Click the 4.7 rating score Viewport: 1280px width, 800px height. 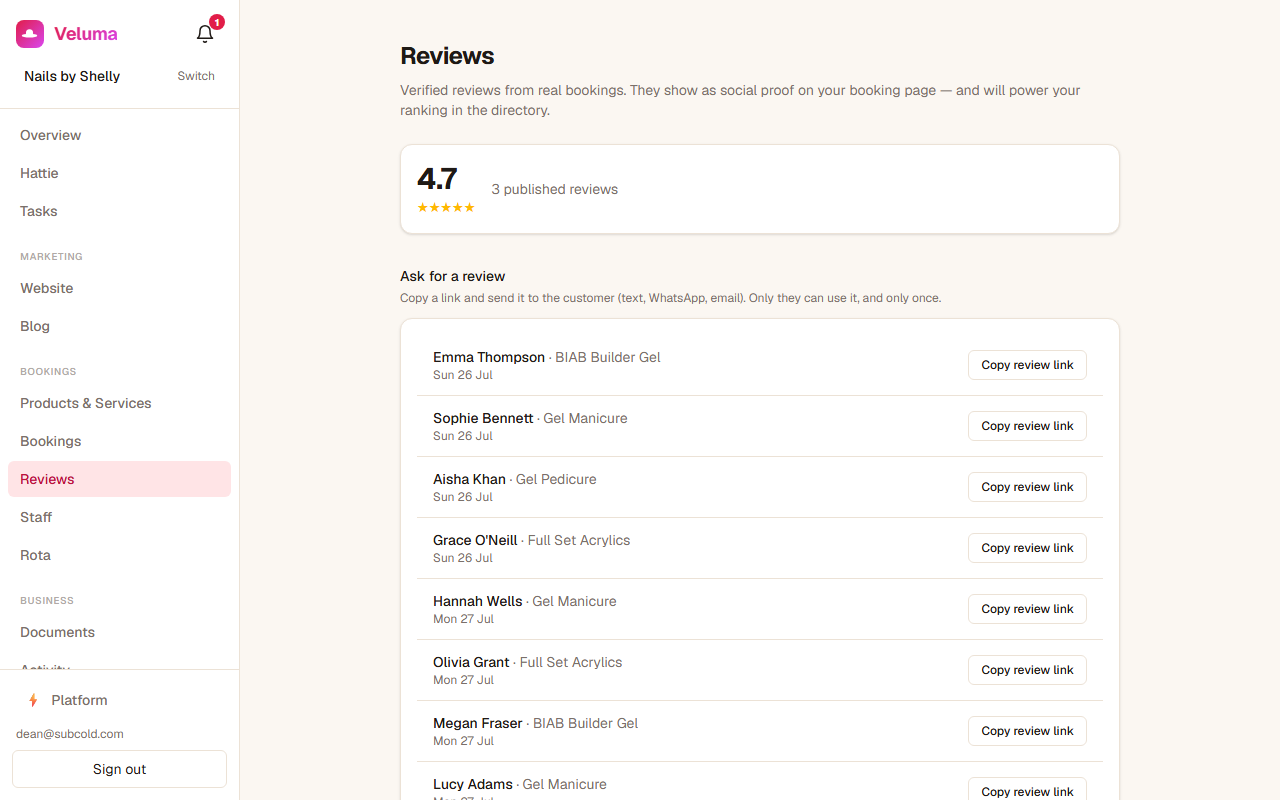click(x=437, y=179)
